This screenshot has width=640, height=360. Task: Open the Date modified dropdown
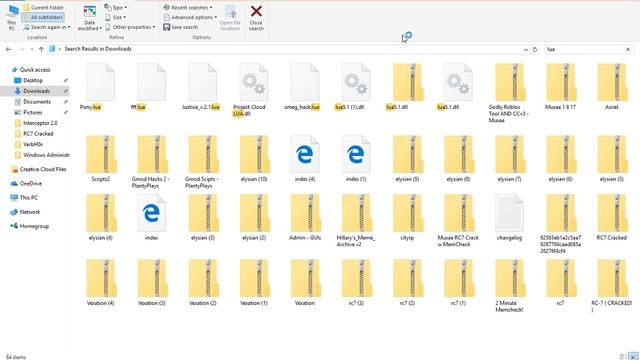click(89, 18)
